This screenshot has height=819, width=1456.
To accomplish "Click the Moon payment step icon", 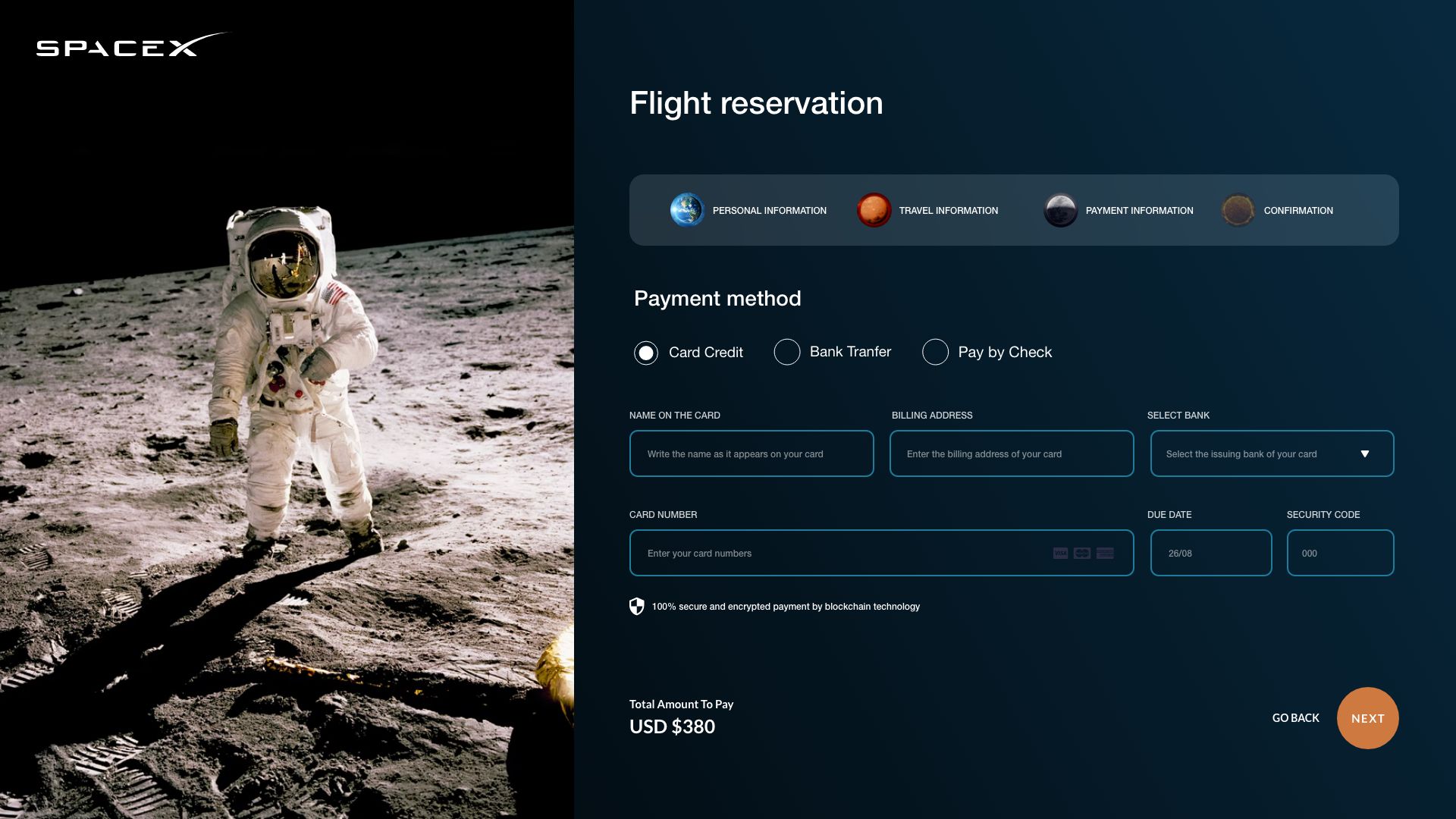I will tap(1060, 210).
